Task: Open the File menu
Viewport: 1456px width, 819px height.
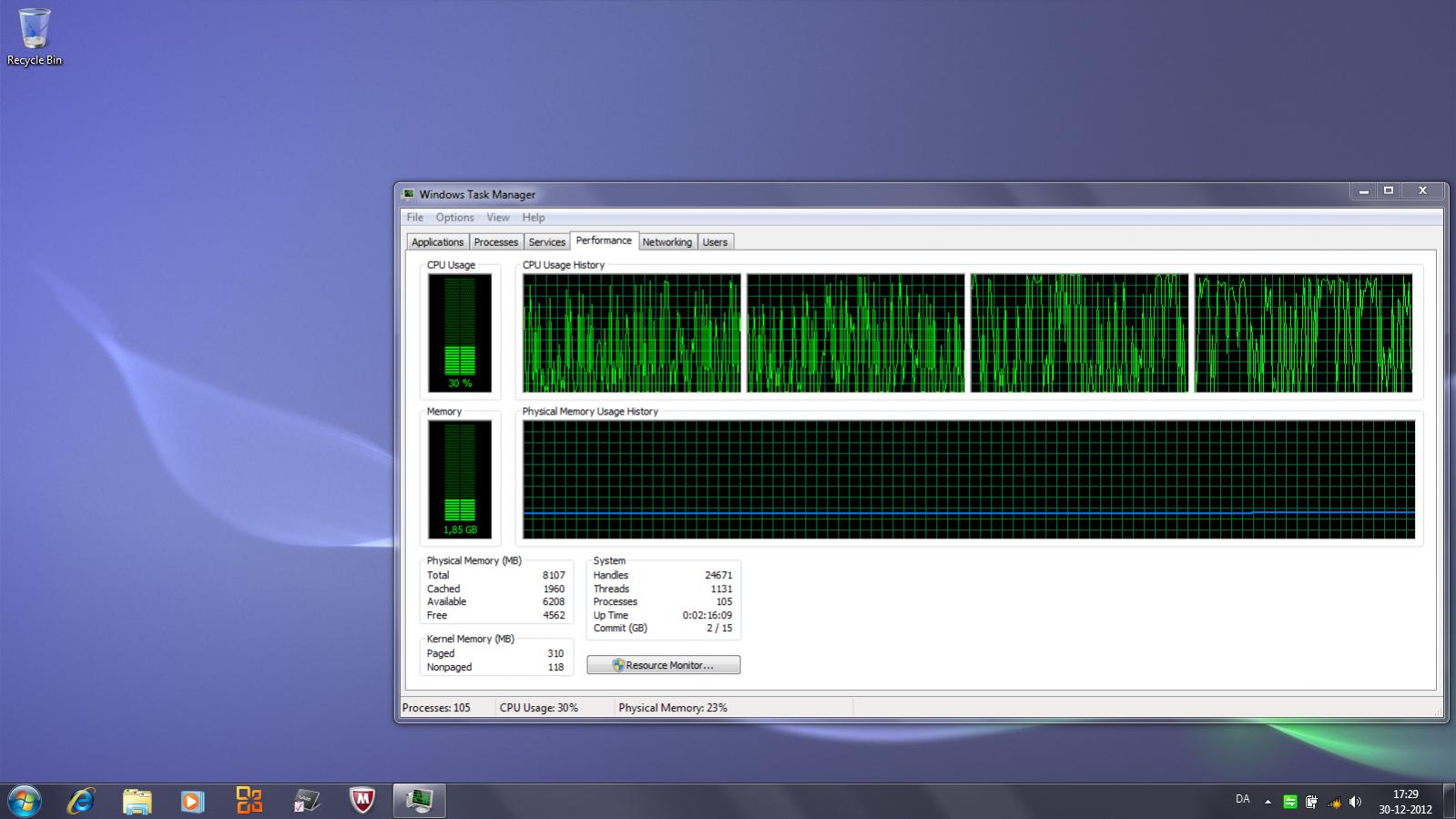Action: tap(415, 218)
